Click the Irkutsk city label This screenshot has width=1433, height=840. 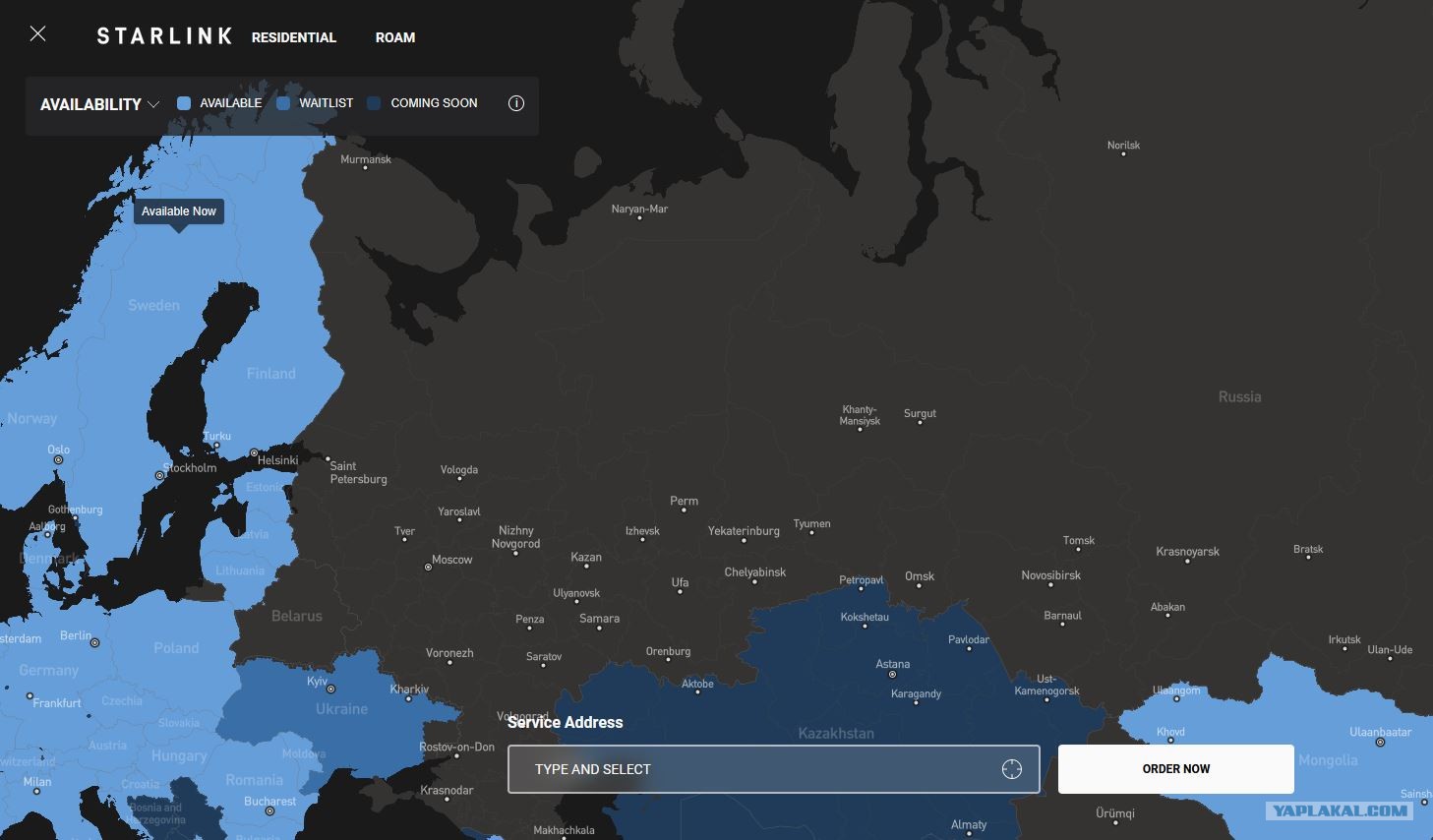1344,640
